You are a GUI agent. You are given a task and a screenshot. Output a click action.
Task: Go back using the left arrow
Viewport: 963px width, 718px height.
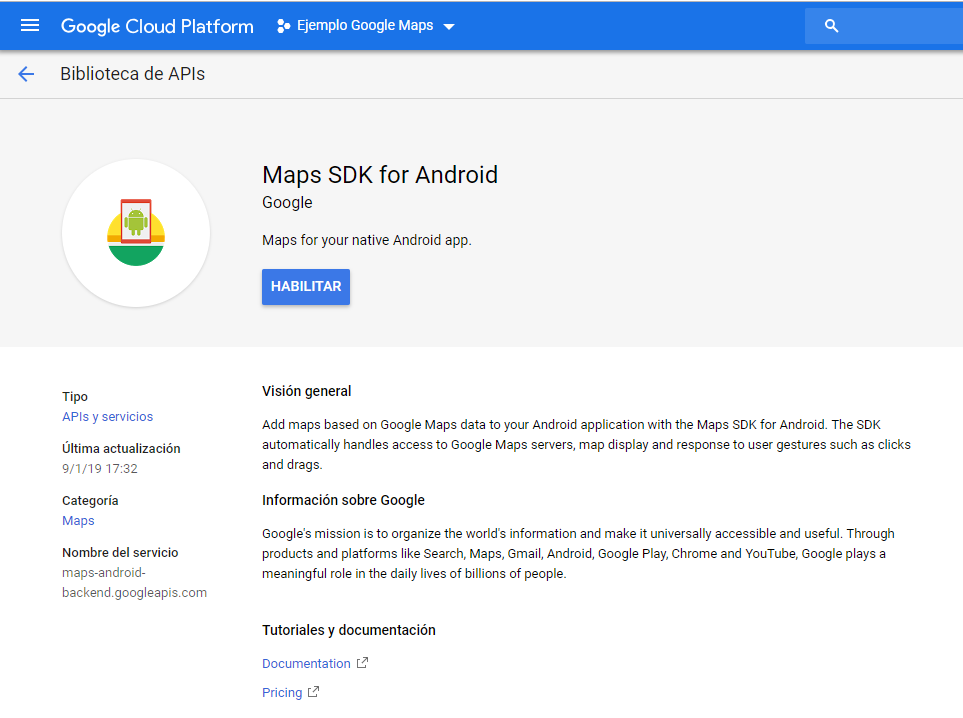point(26,74)
